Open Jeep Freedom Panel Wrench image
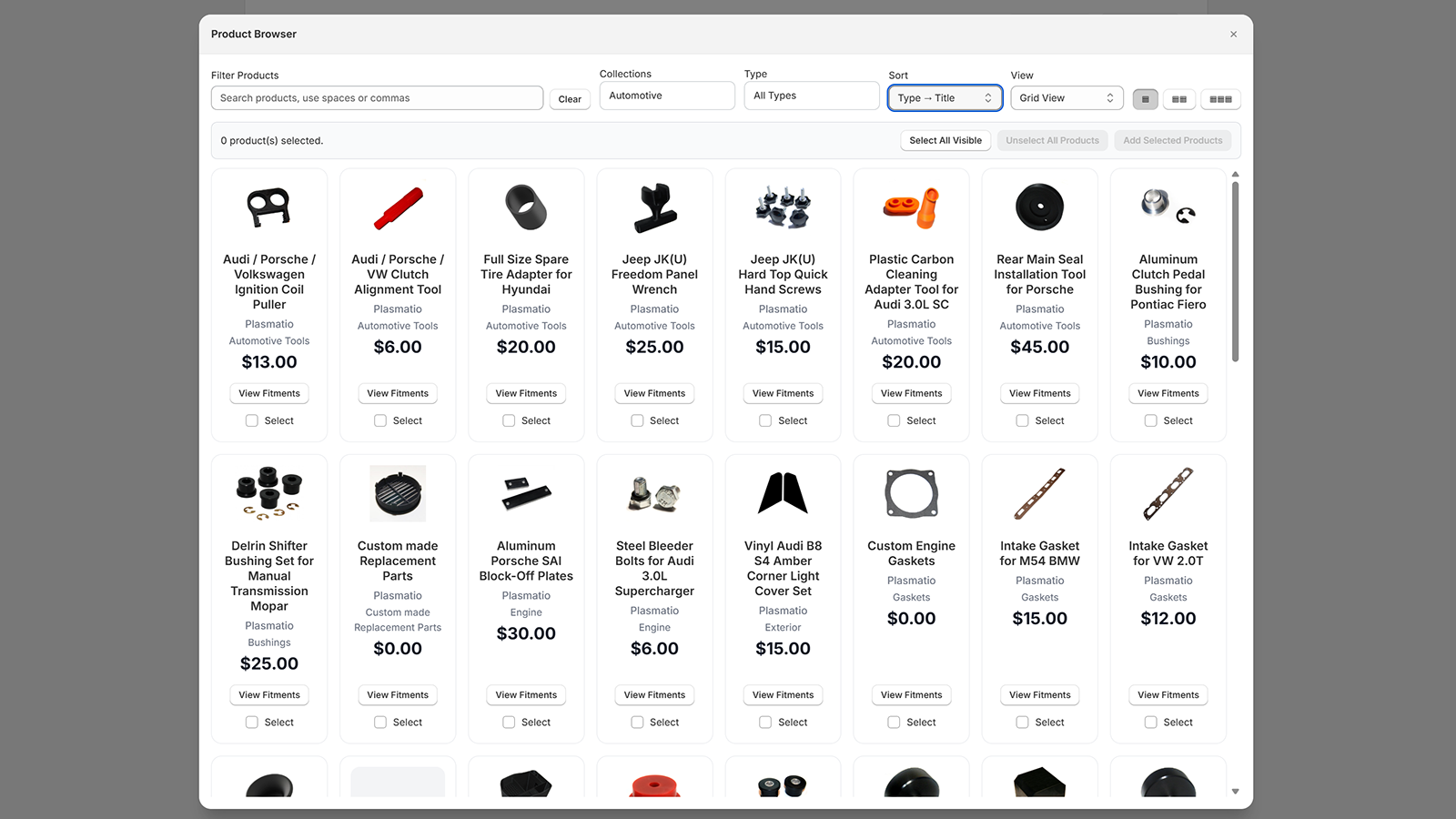This screenshot has height=819, width=1456. (x=655, y=207)
